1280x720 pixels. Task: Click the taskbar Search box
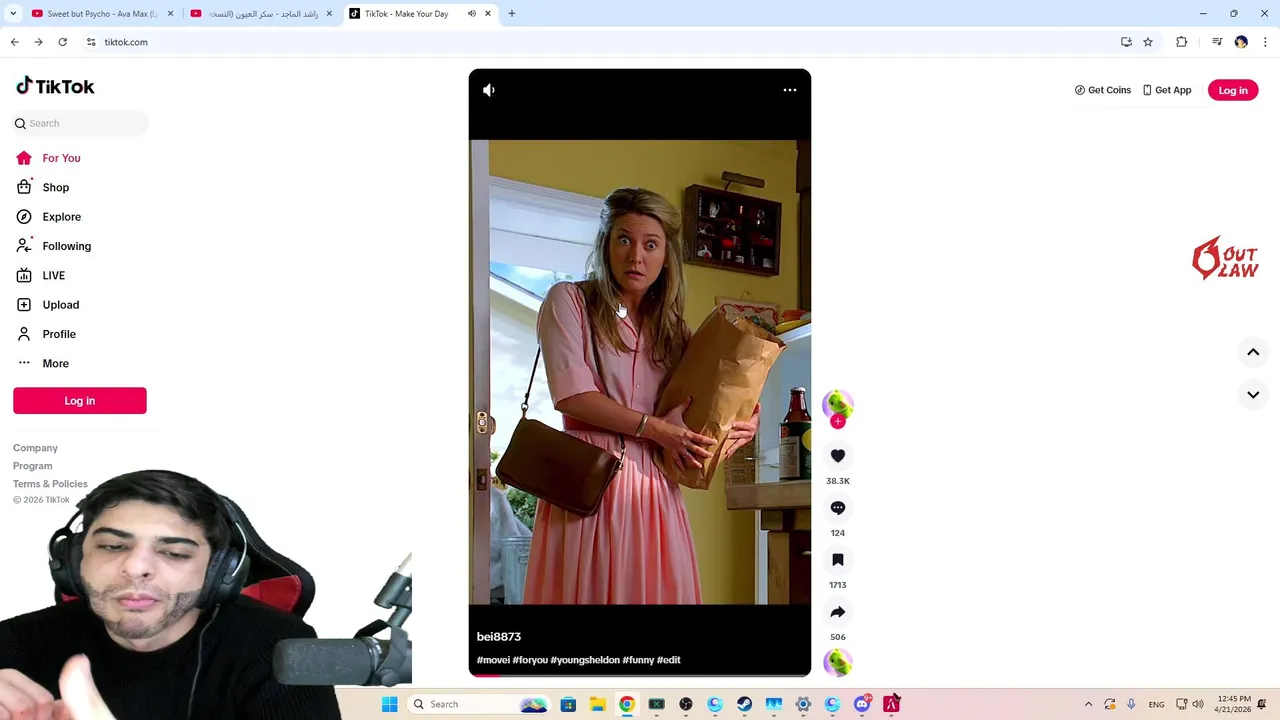click(x=478, y=704)
